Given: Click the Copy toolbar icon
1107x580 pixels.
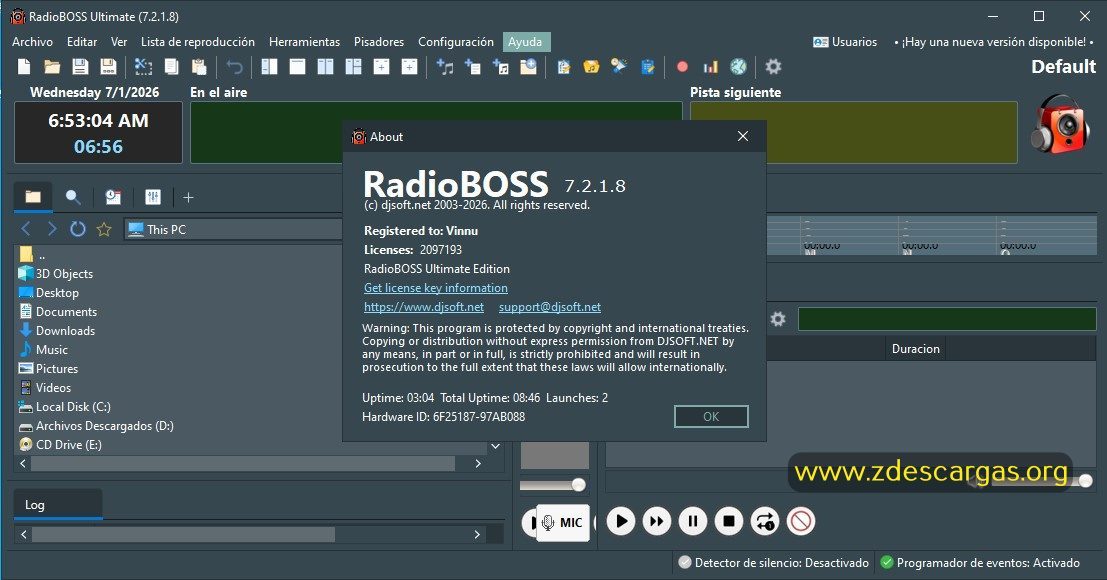Looking at the screenshot, I should pyautogui.click(x=172, y=67).
